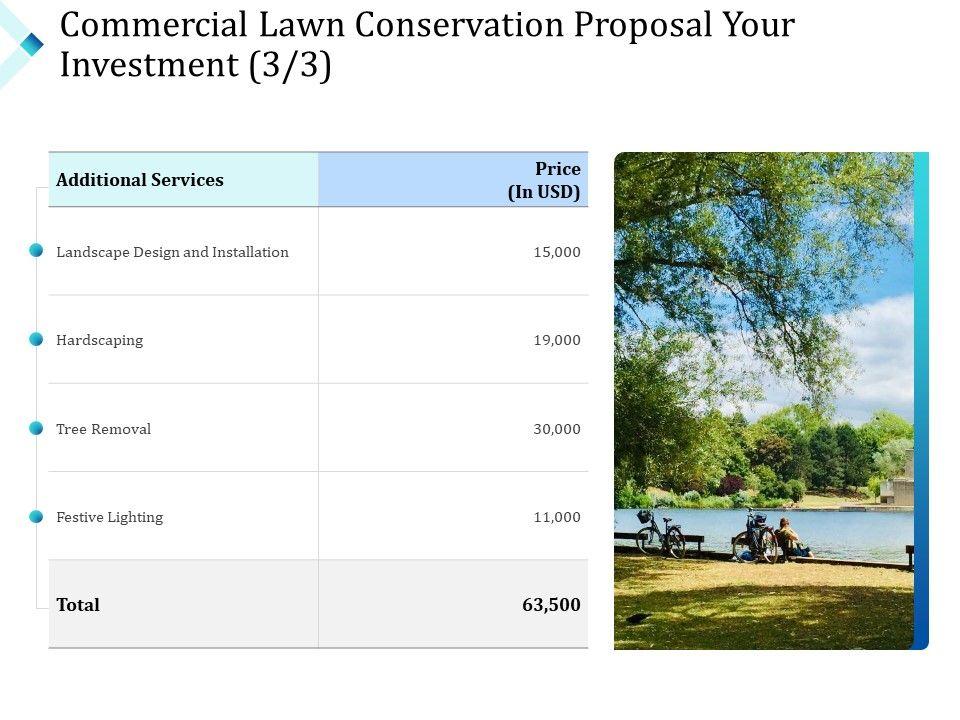Click the Hardscaping row label
Viewport: 960px width, 720px height.
point(100,340)
